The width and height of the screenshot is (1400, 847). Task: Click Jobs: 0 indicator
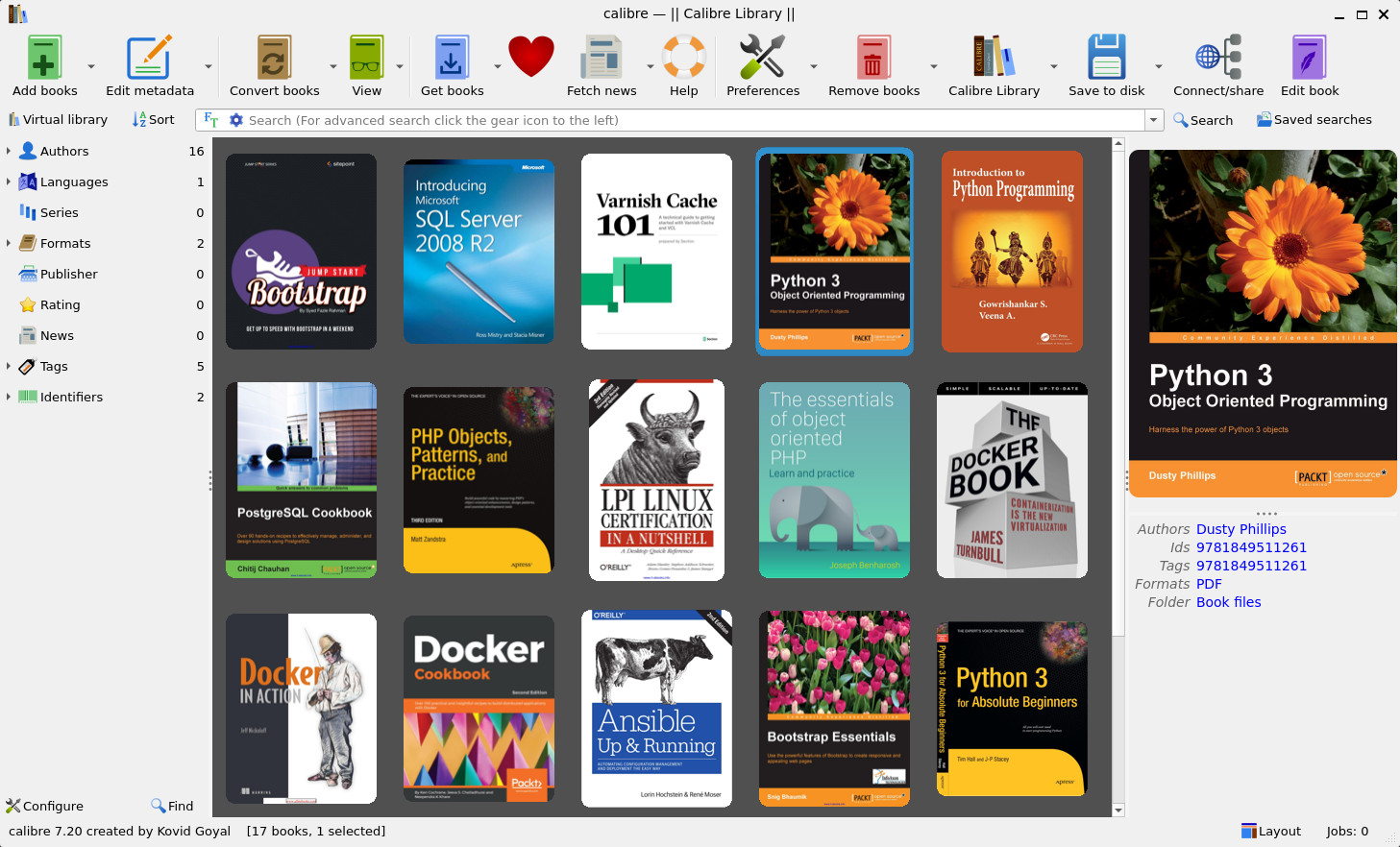1347,831
